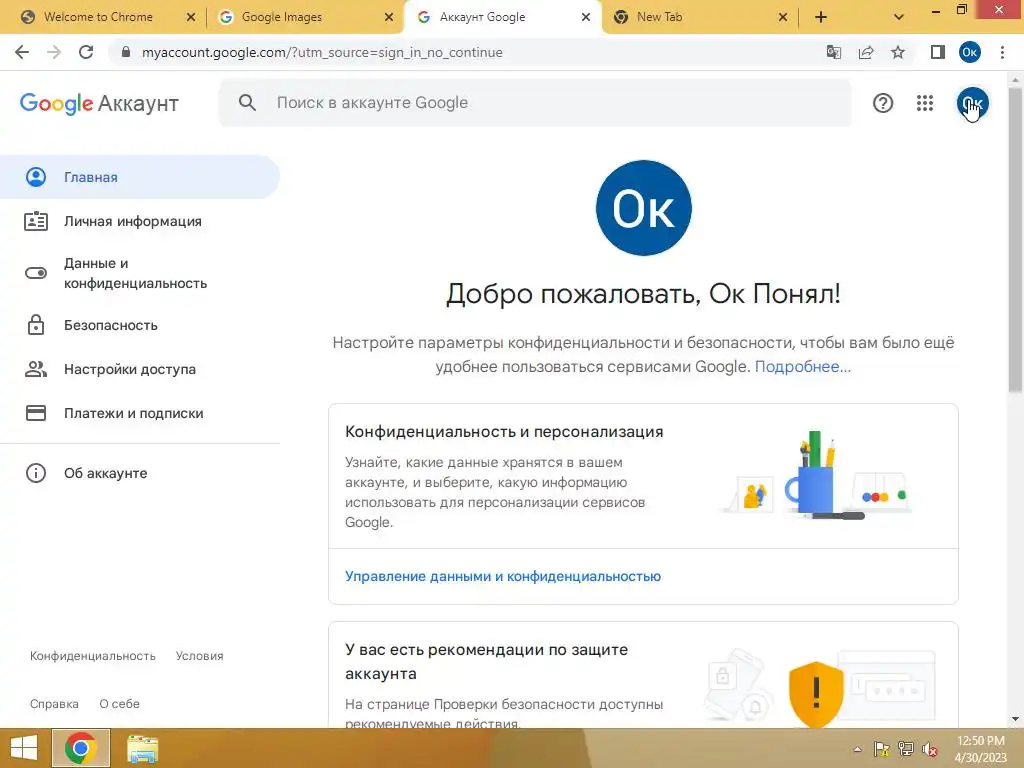The height and width of the screenshot is (768, 1024).
Task: Click the account protection recommendations heading
Action: click(487, 662)
